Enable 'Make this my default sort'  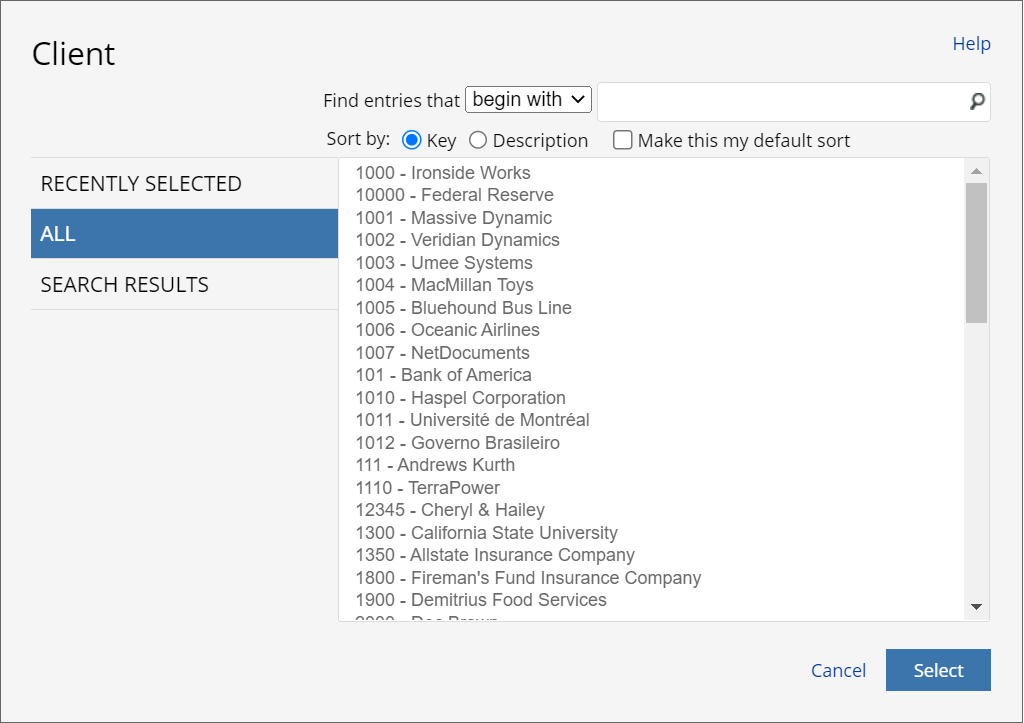[x=622, y=140]
